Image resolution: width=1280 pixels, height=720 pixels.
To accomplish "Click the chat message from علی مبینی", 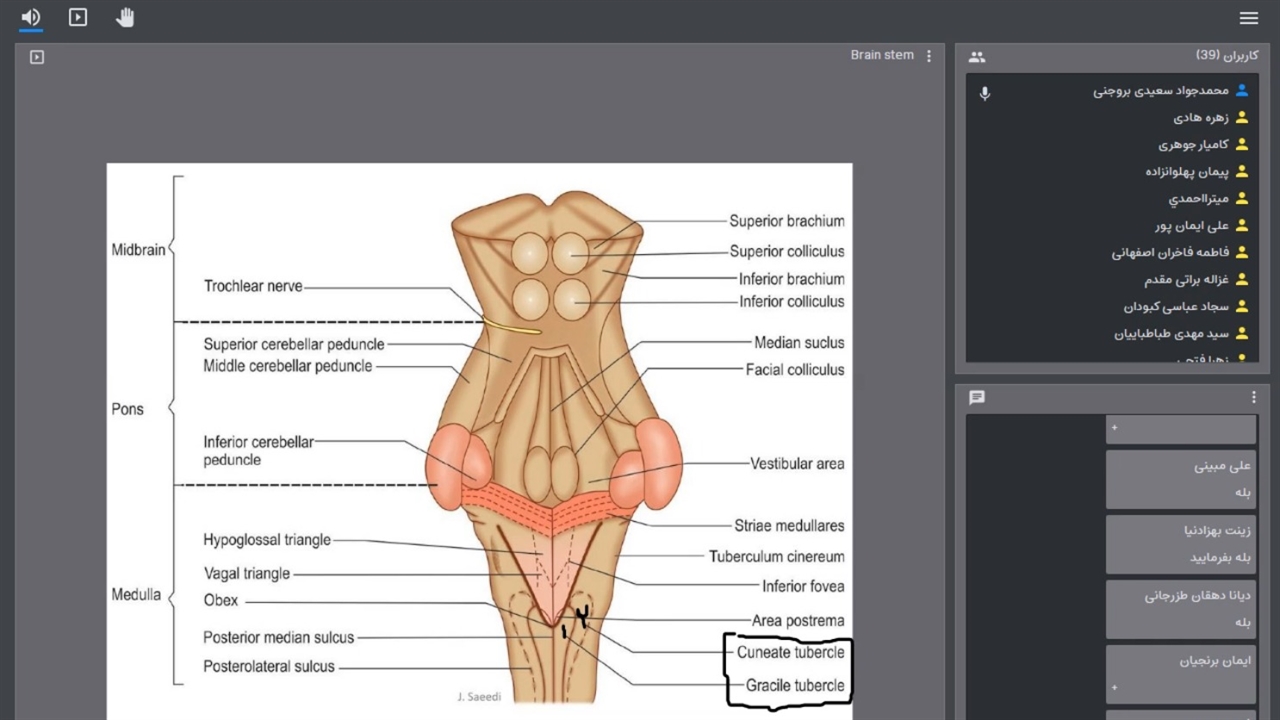I will point(1181,479).
